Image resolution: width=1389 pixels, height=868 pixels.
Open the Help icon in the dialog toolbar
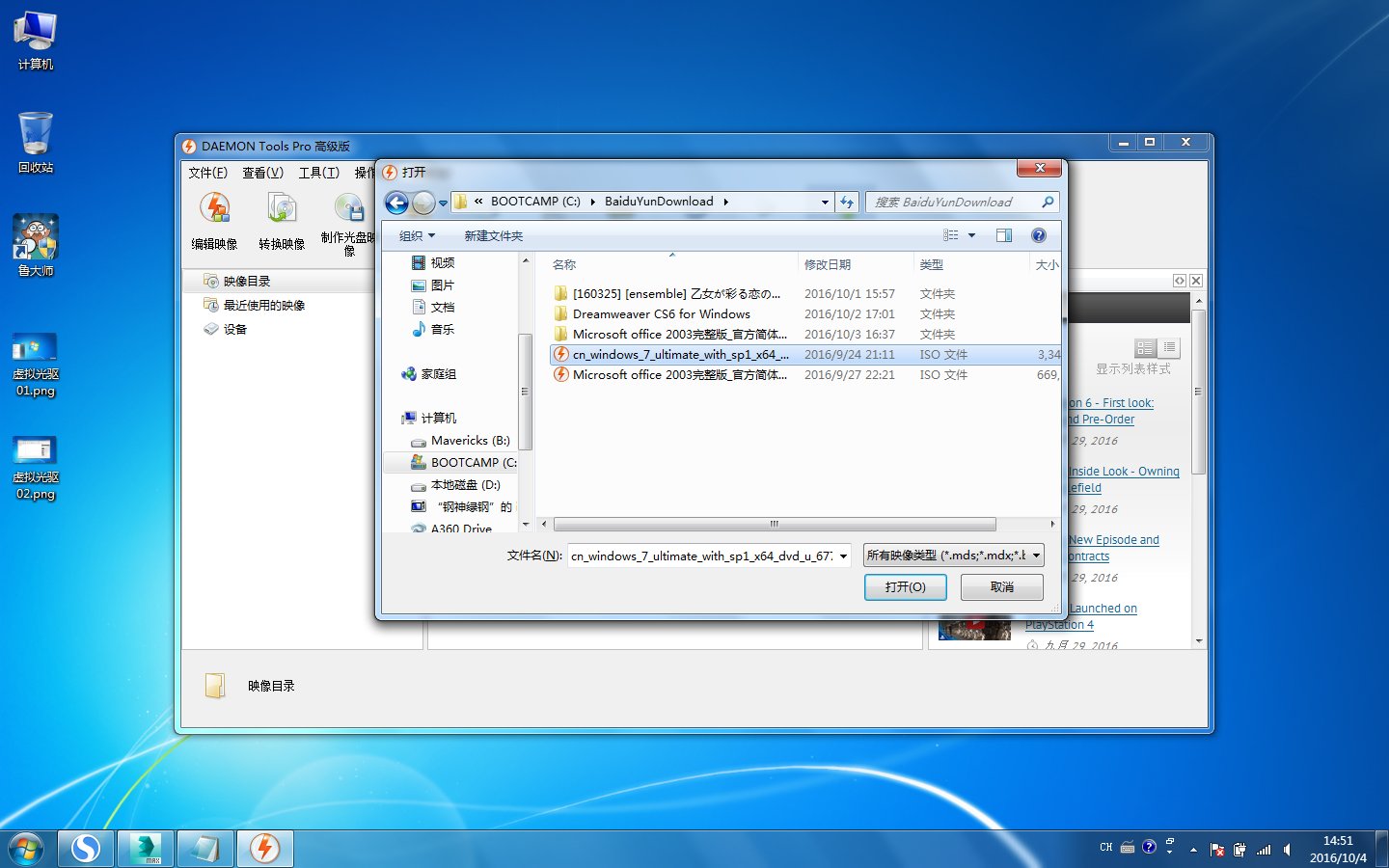[x=1038, y=234]
